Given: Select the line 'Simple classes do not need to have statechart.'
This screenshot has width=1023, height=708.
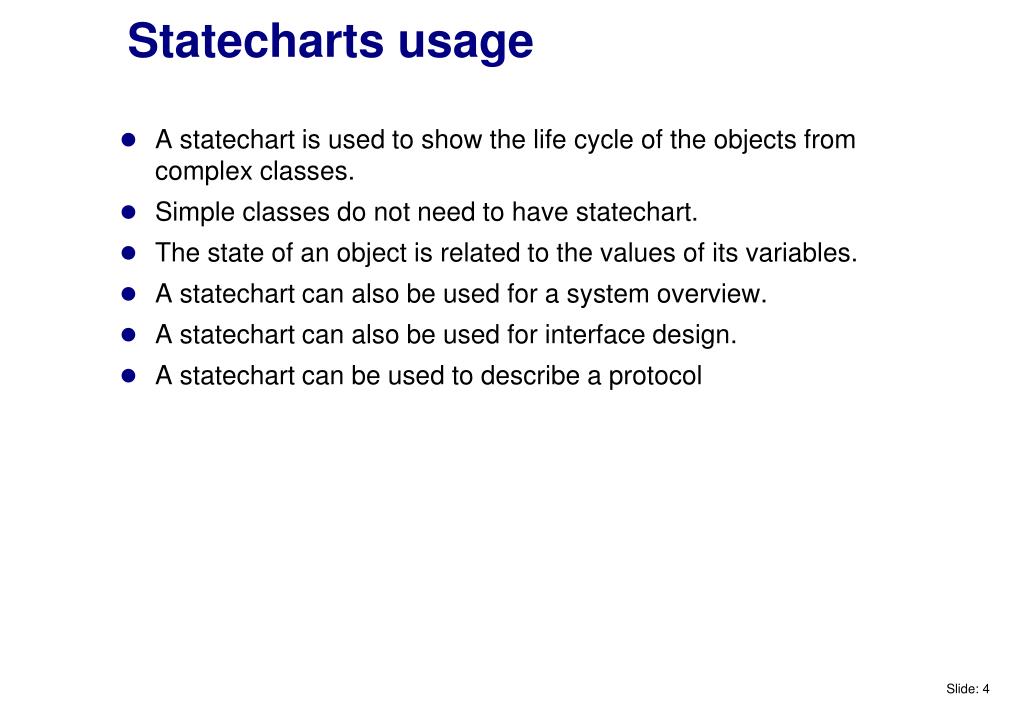Looking at the screenshot, I should [x=426, y=213].
